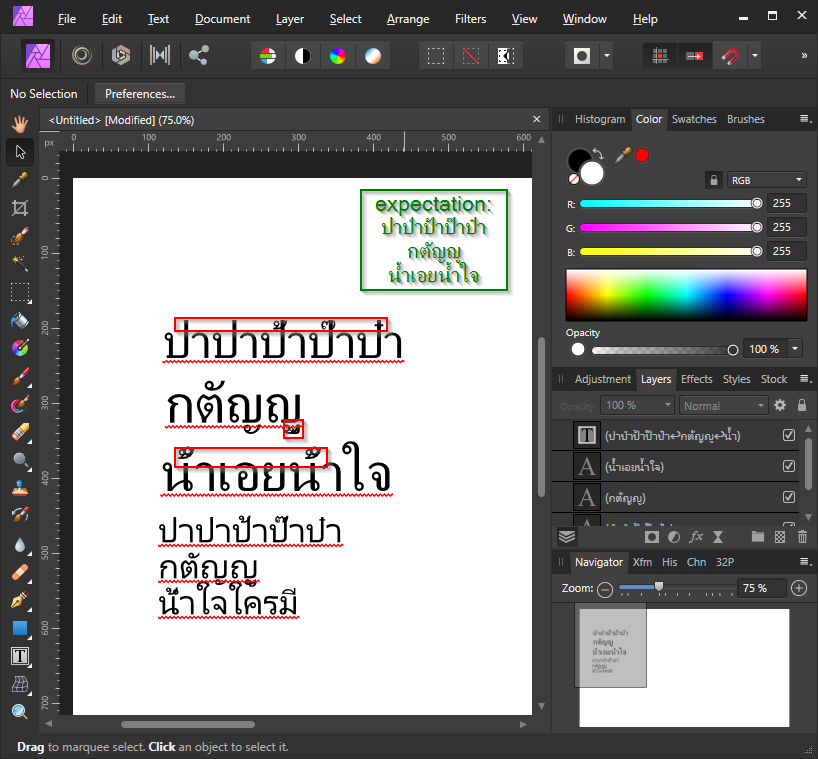Open the Snapping options dropdown arrow
Viewport: 818px width, 759px height.
[754, 56]
